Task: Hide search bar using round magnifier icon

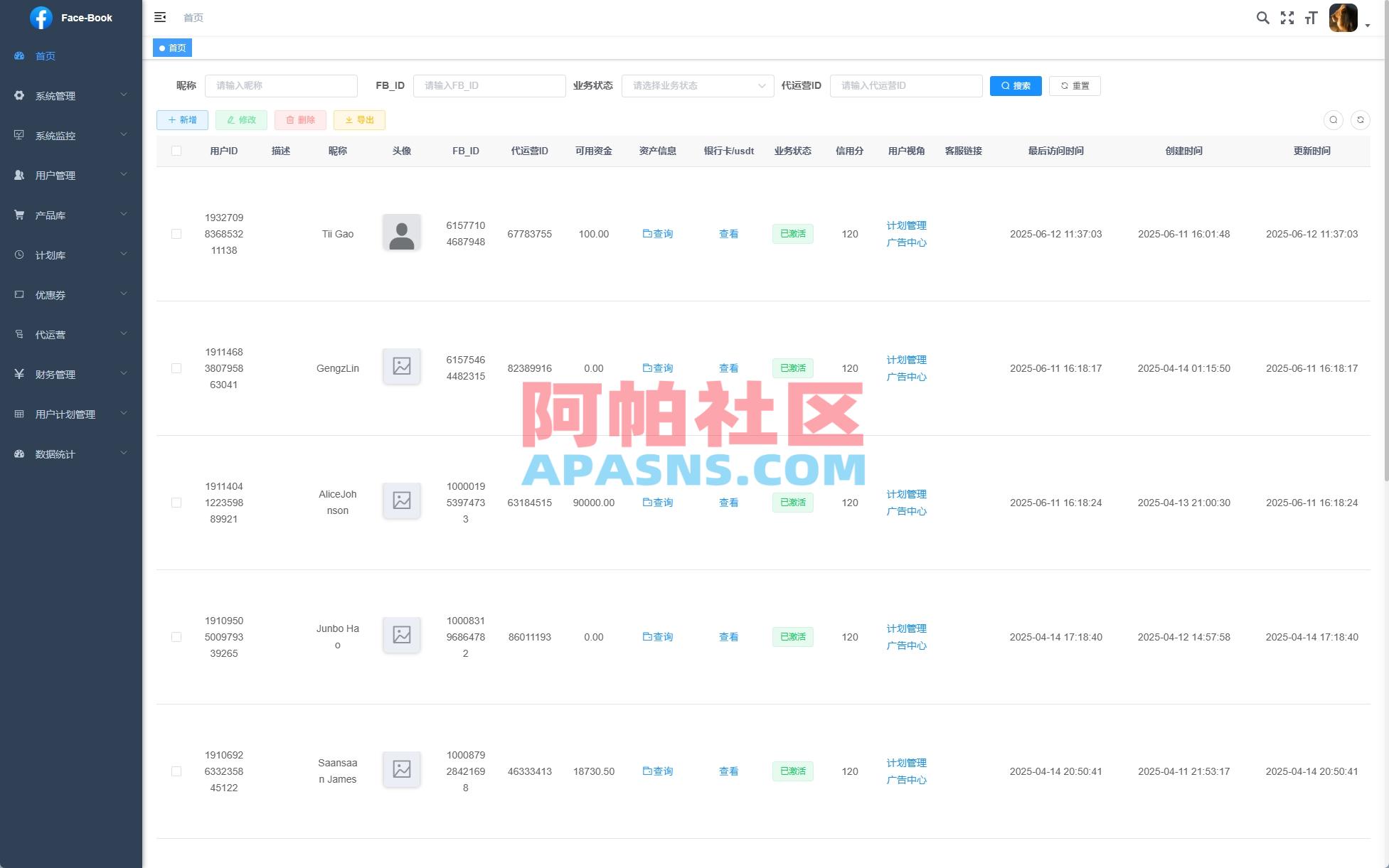Action: (1334, 120)
